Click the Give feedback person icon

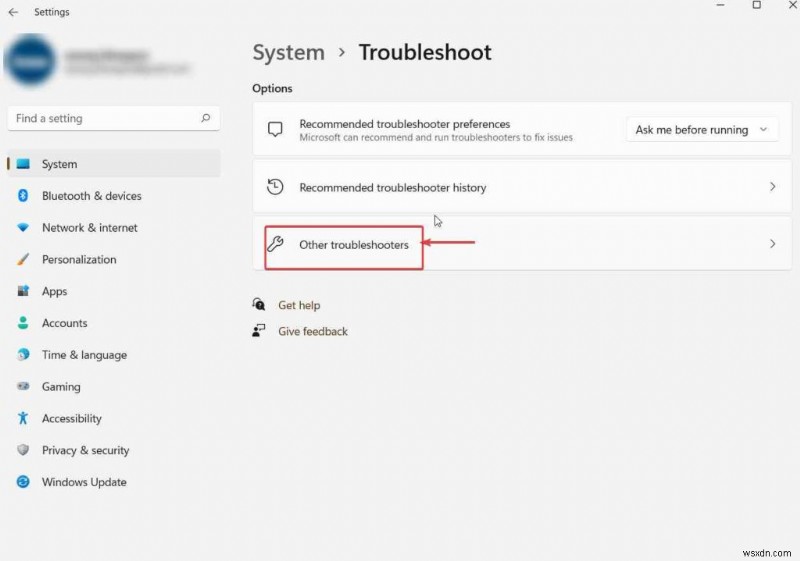(x=259, y=330)
